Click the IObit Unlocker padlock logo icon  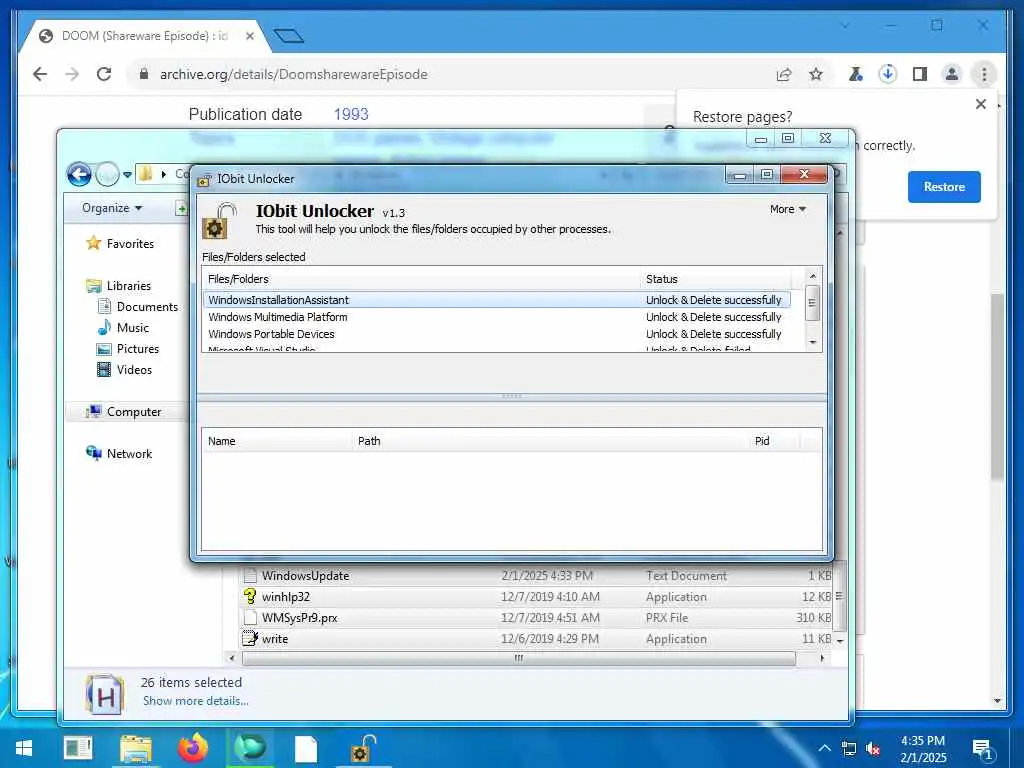[219, 221]
